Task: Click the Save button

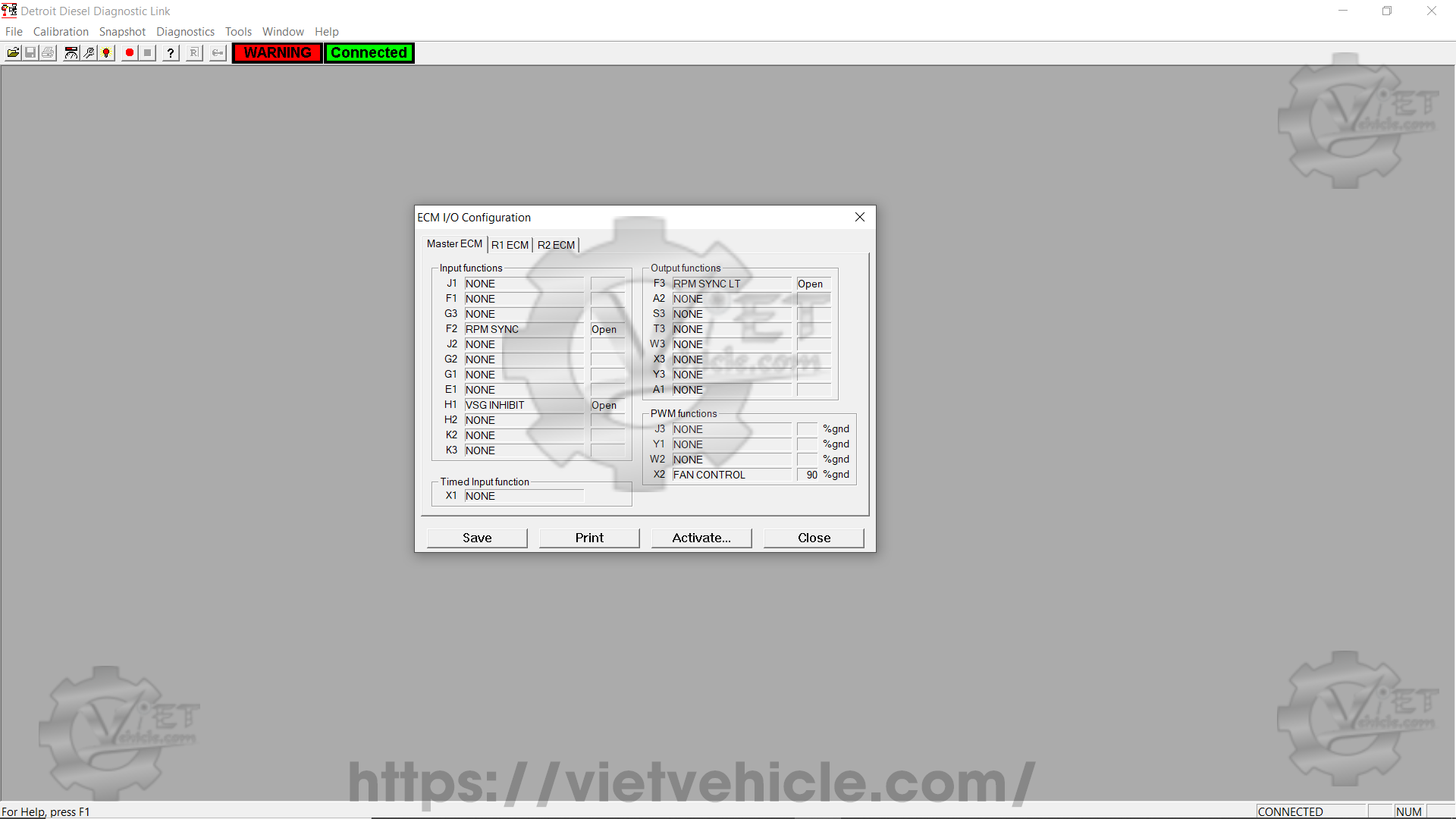Action: (x=477, y=538)
